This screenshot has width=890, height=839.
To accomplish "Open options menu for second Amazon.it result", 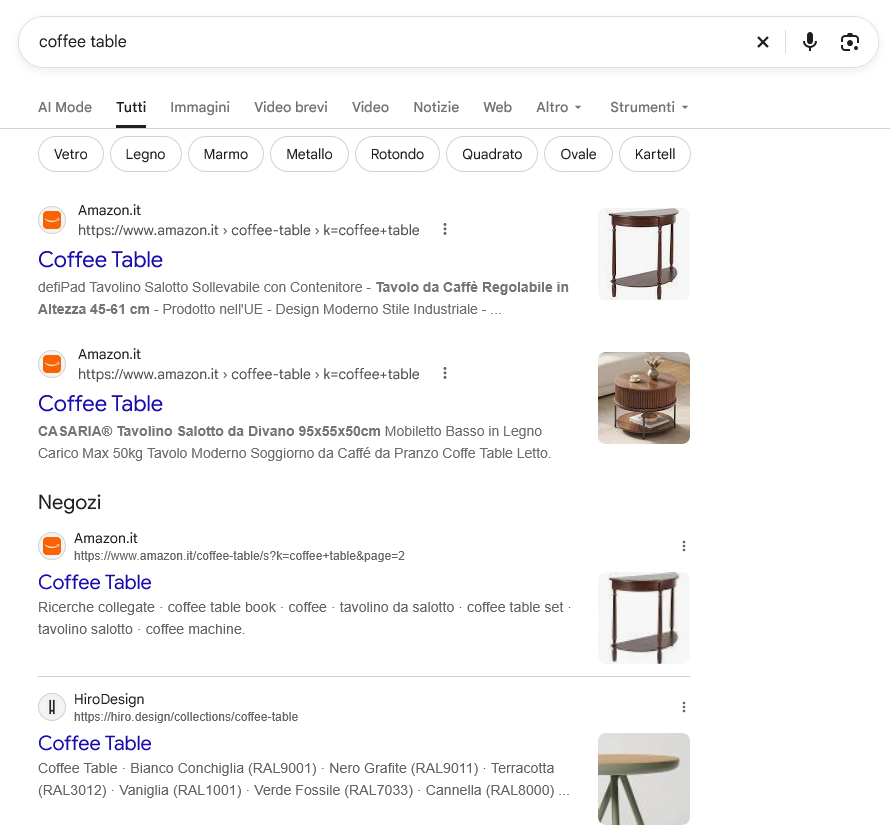I will (445, 374).
